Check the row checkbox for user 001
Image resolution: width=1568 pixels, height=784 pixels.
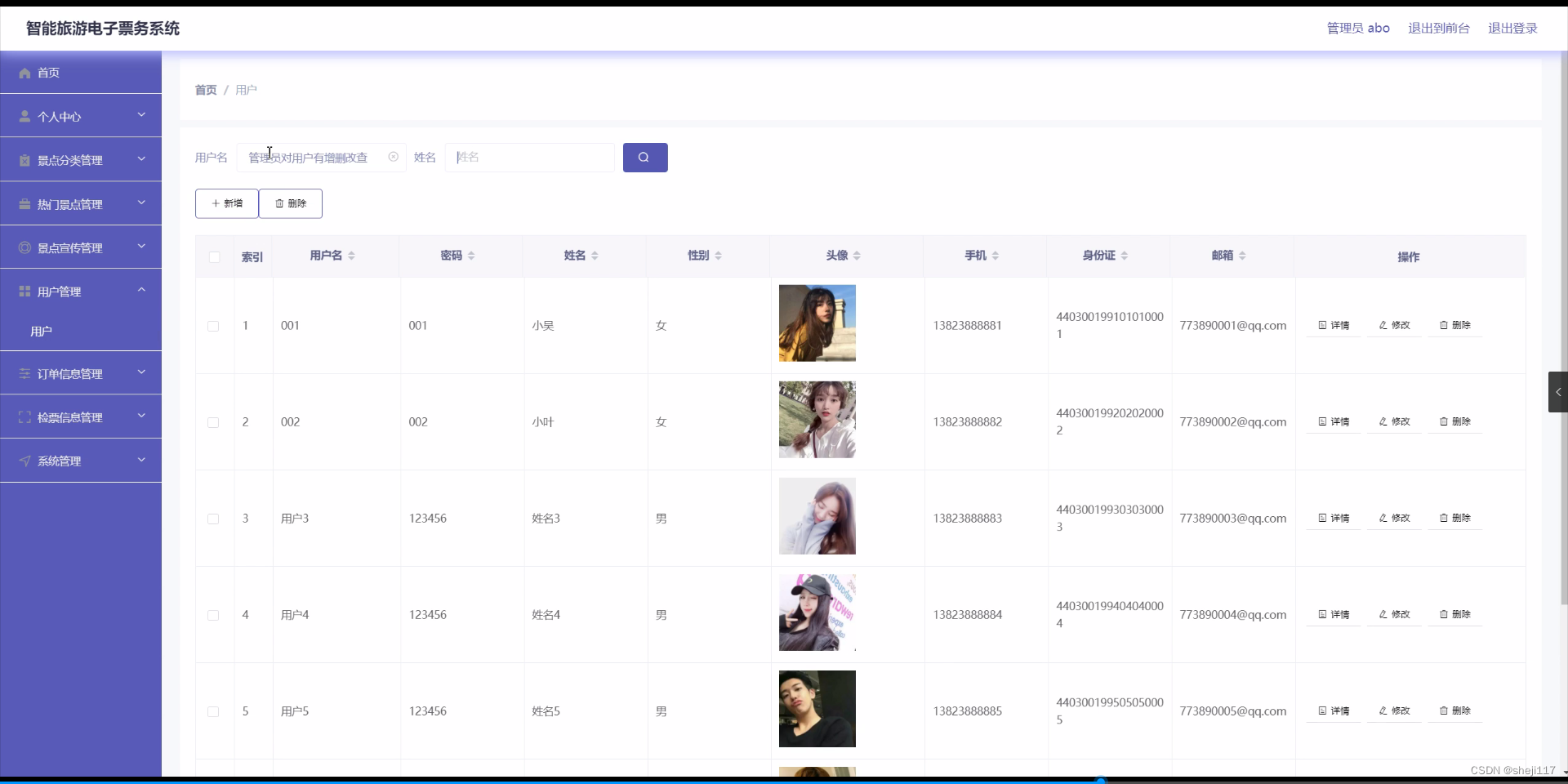(213, 326)
